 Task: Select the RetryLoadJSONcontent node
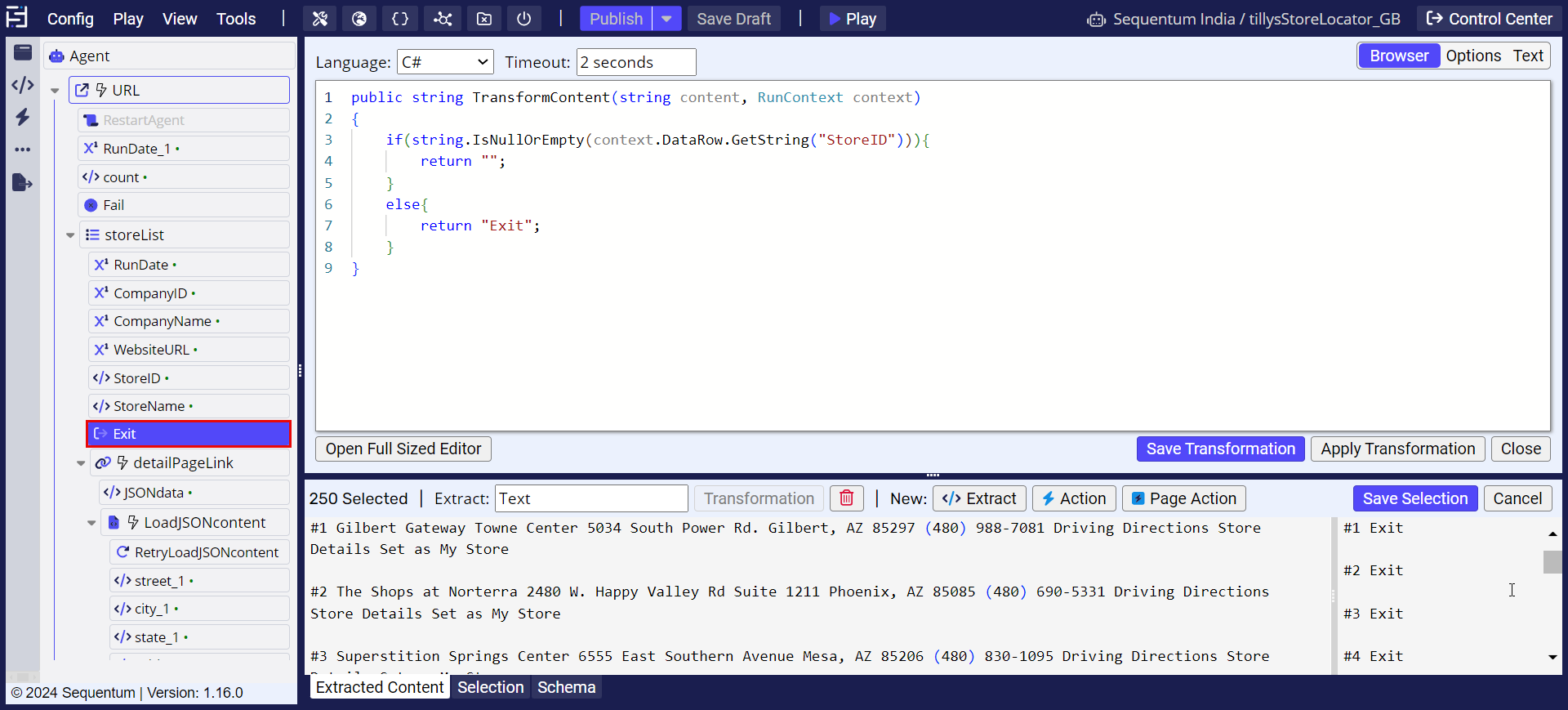tap(199, 552)
